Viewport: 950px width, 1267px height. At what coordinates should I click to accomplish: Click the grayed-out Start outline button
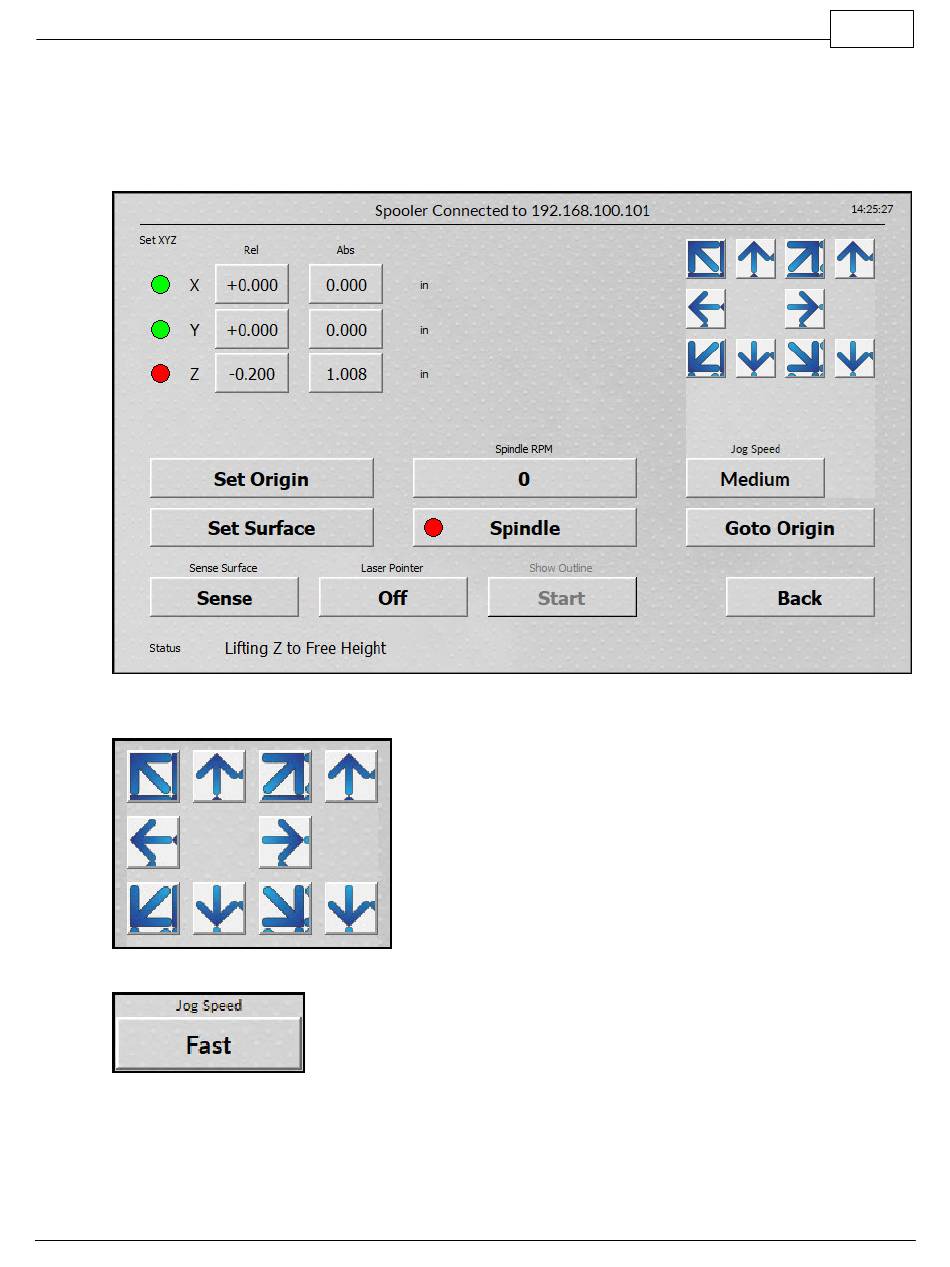tap(562, 597)
